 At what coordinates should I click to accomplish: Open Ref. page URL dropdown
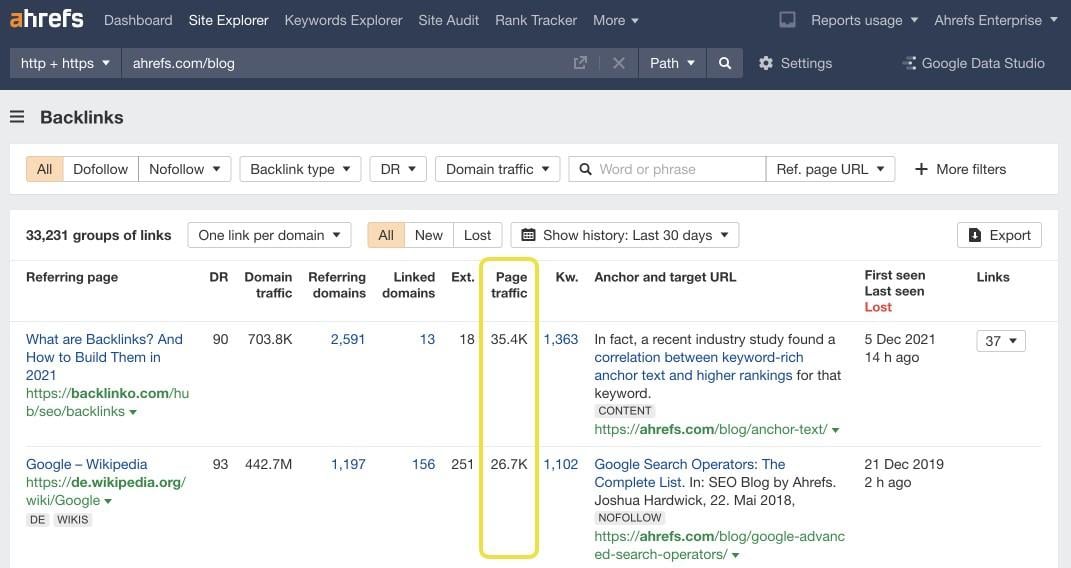click(830, 169)
